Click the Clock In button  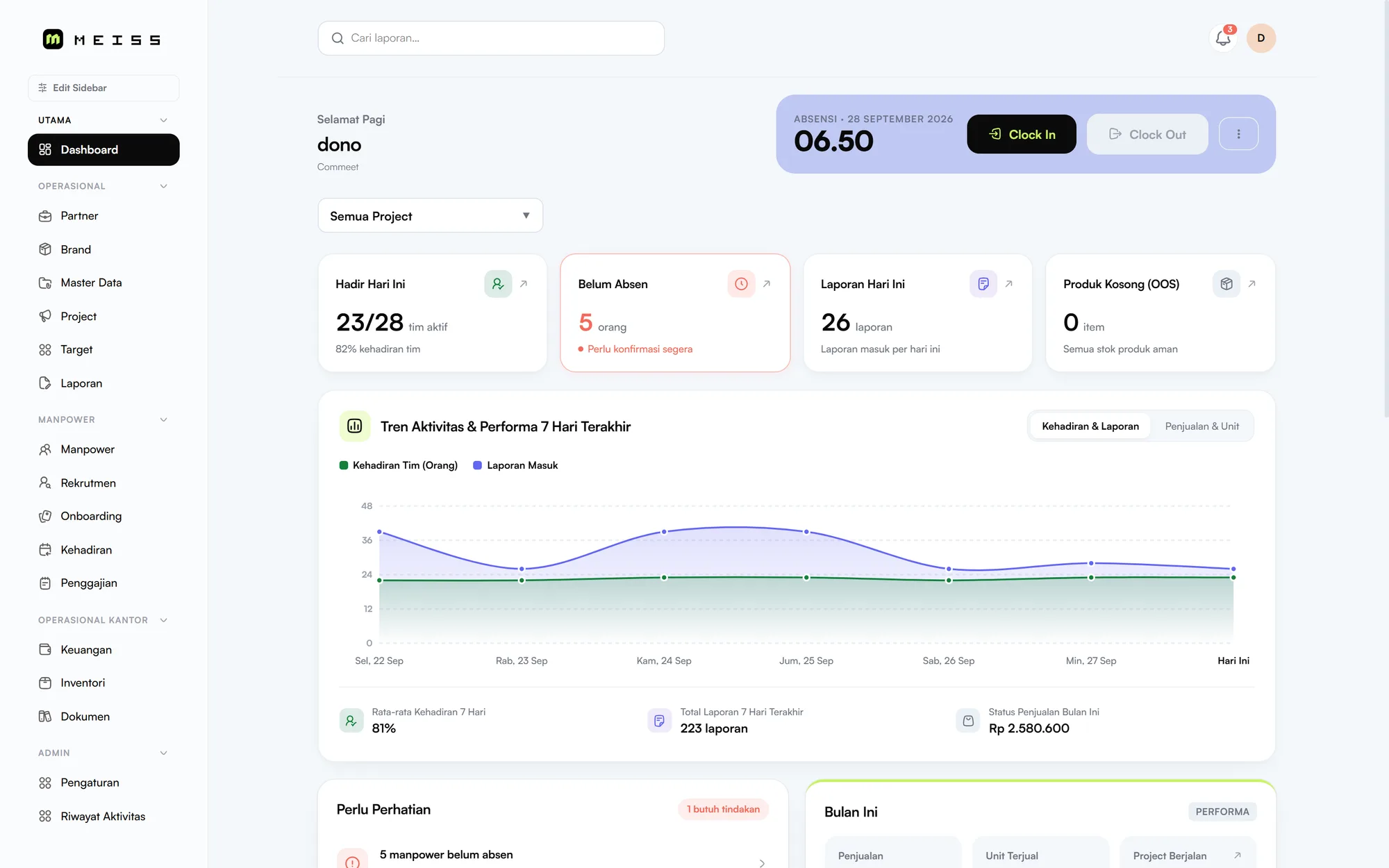coord(1022,134)
